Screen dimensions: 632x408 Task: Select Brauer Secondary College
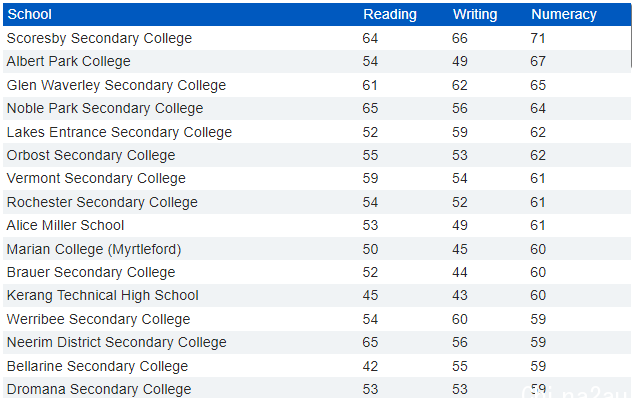coord(91,273)
